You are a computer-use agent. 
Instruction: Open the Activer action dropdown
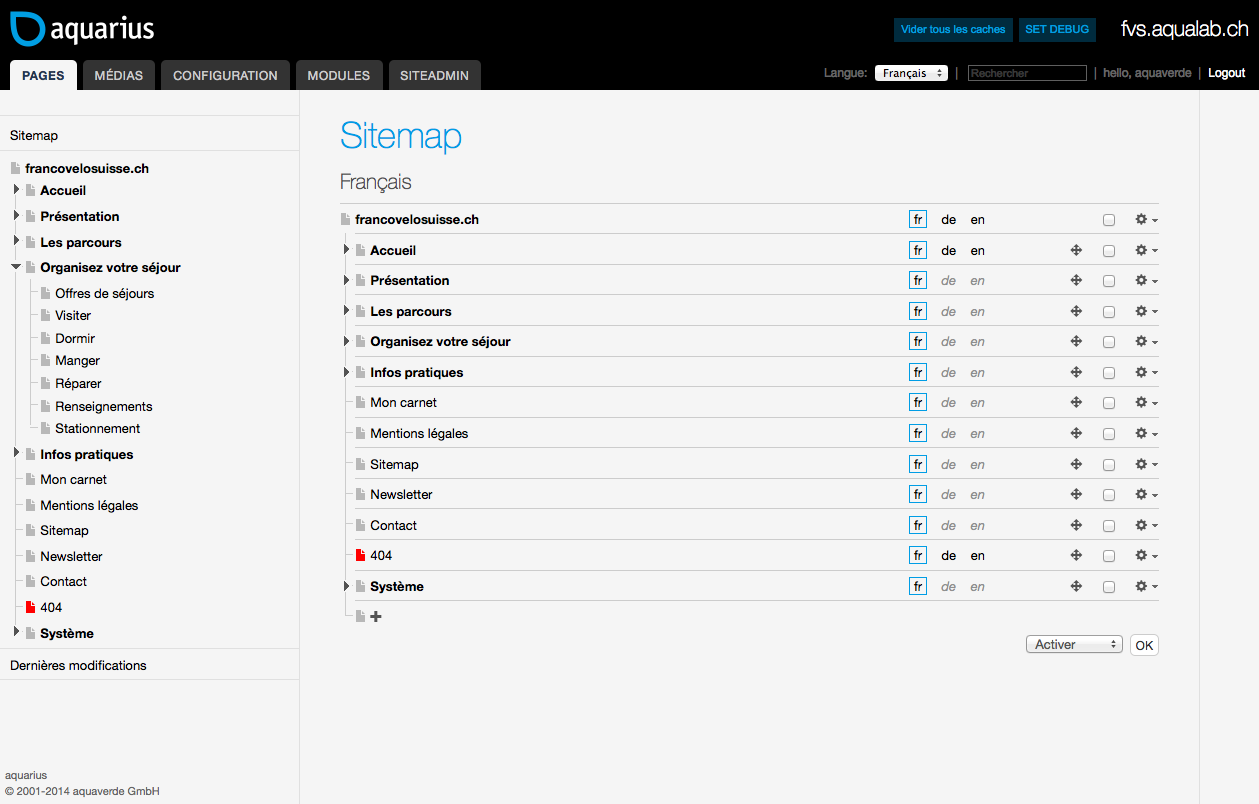coord(1074,645)
